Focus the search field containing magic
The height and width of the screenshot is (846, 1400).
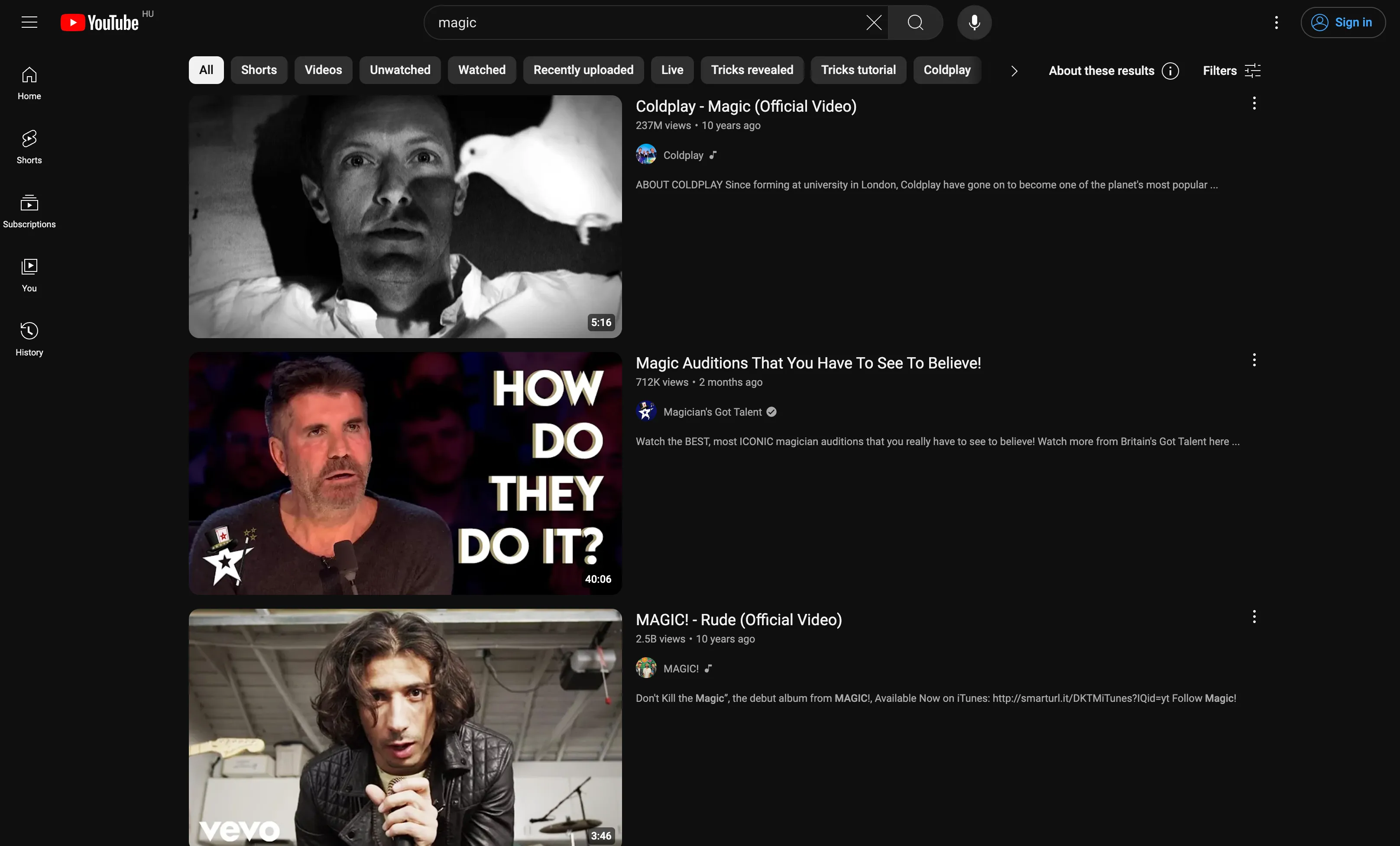point(648,23)
